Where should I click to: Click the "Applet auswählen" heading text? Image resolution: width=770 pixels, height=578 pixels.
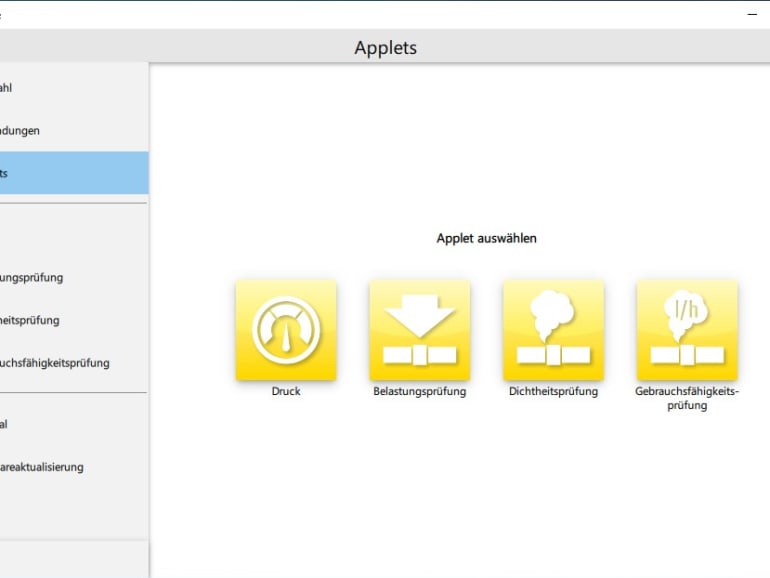click(x=486, y=238)
